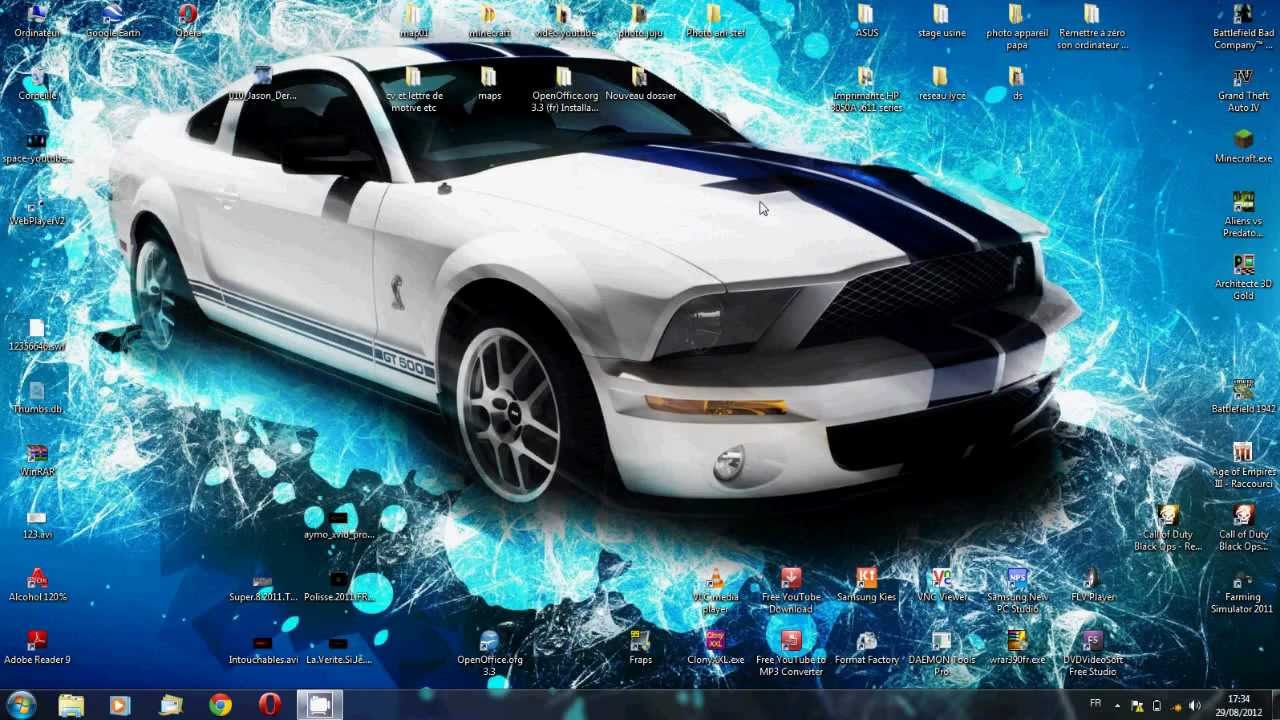Open Opera from the taskbar
This screenshot has width=1280, height=720.
click(x=269, y=705)
